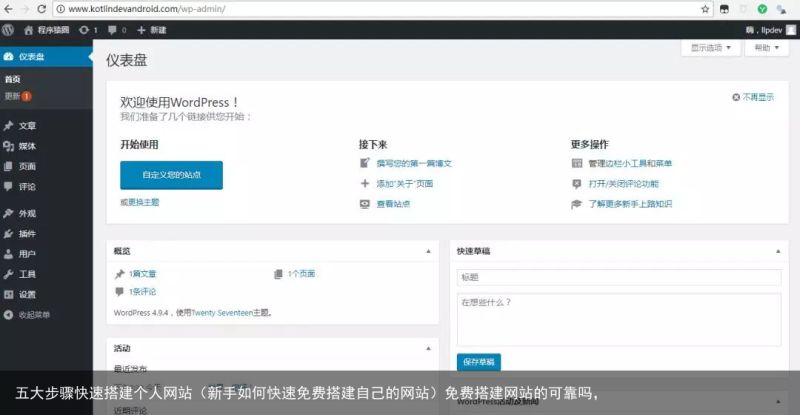Click the 保存草稿 button

click(x=479, y=362)
